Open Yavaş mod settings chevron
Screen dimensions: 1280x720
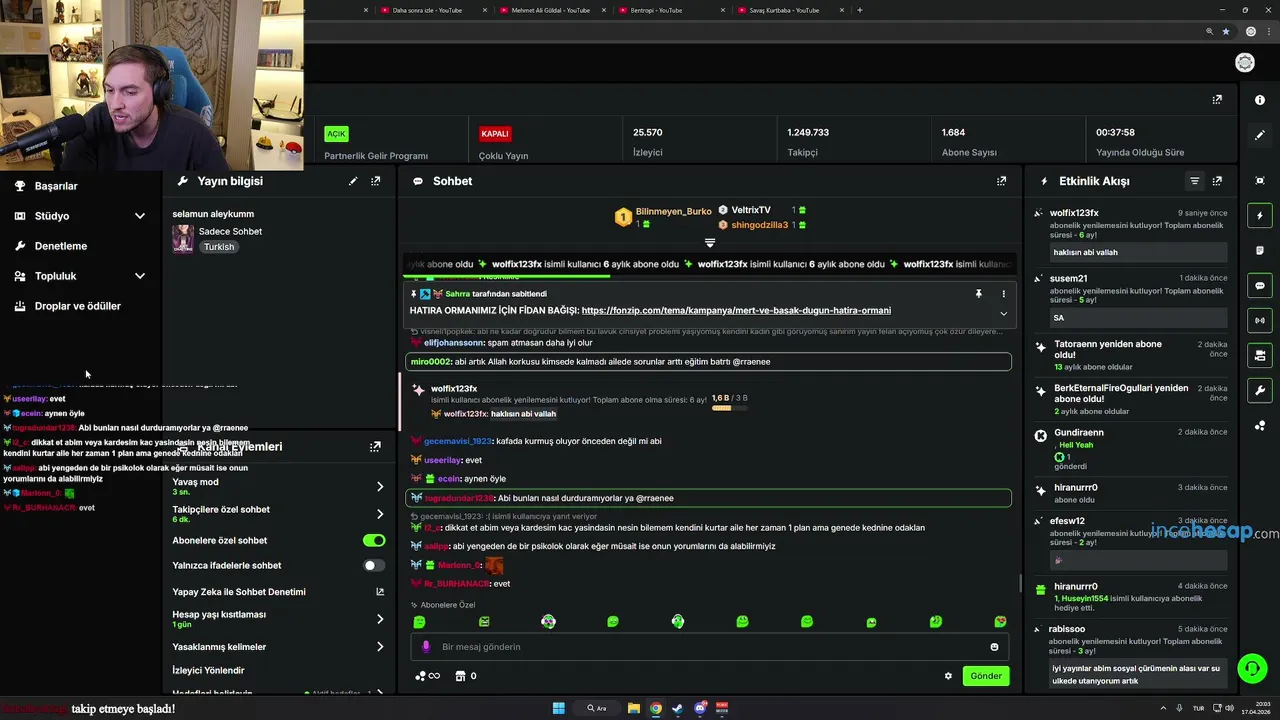(x=380, y=486)
